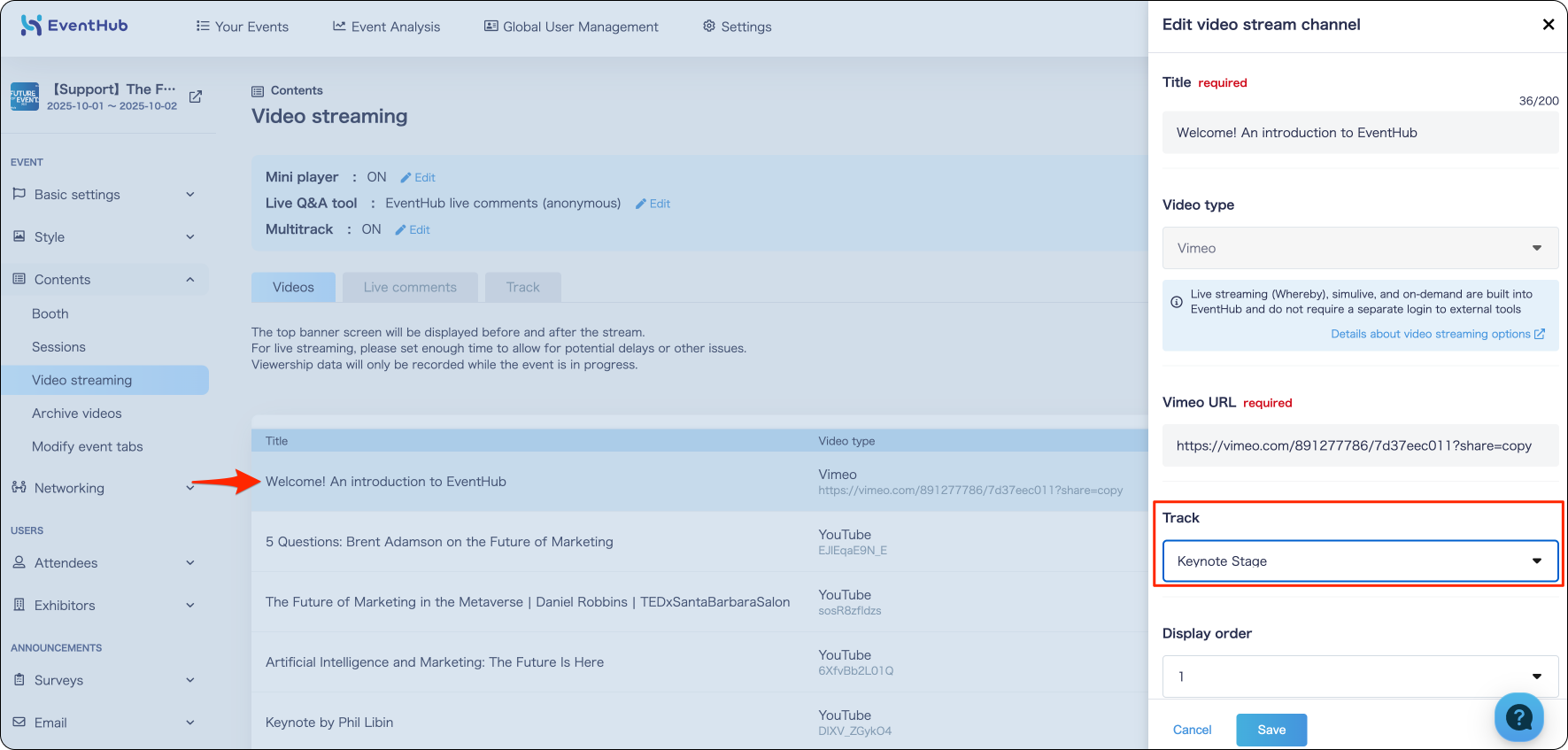The width and height of the screenshot is (1568, 750).
Task: Click the Style image icon in sidebar
Action: (19, 236)
